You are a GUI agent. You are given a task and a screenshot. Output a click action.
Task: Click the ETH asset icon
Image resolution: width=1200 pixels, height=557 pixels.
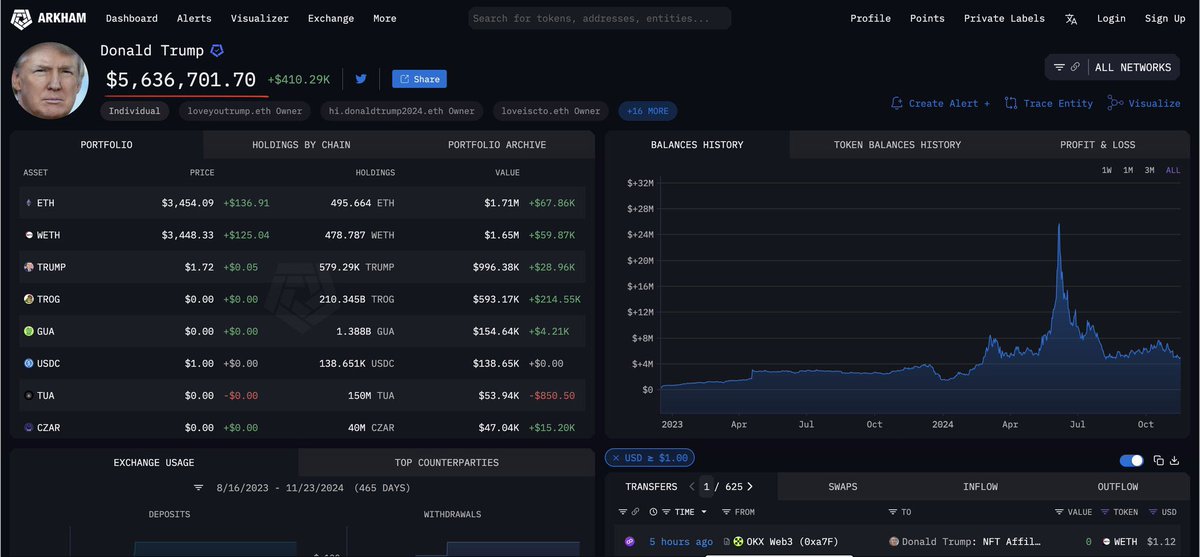tap(28, 203)
